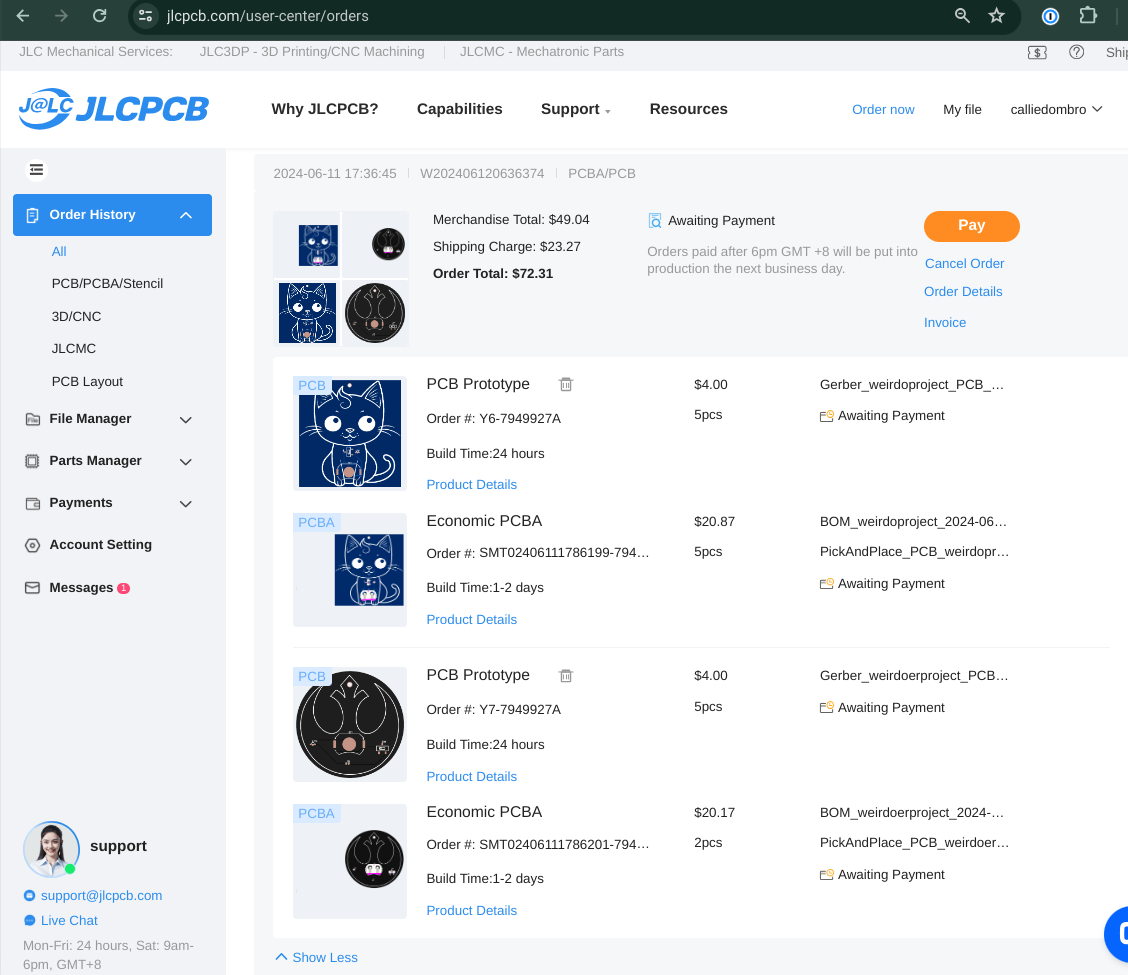Open My file link
This screenshot has width=1128, height=975.
pyautogui.click(x=962, y=109)
